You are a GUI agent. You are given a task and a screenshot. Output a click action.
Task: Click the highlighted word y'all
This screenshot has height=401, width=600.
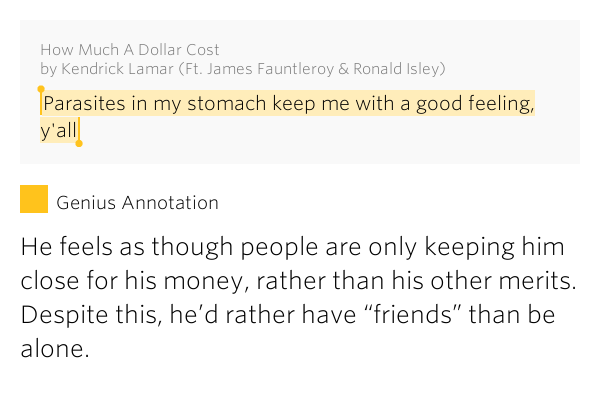[59, 130]
